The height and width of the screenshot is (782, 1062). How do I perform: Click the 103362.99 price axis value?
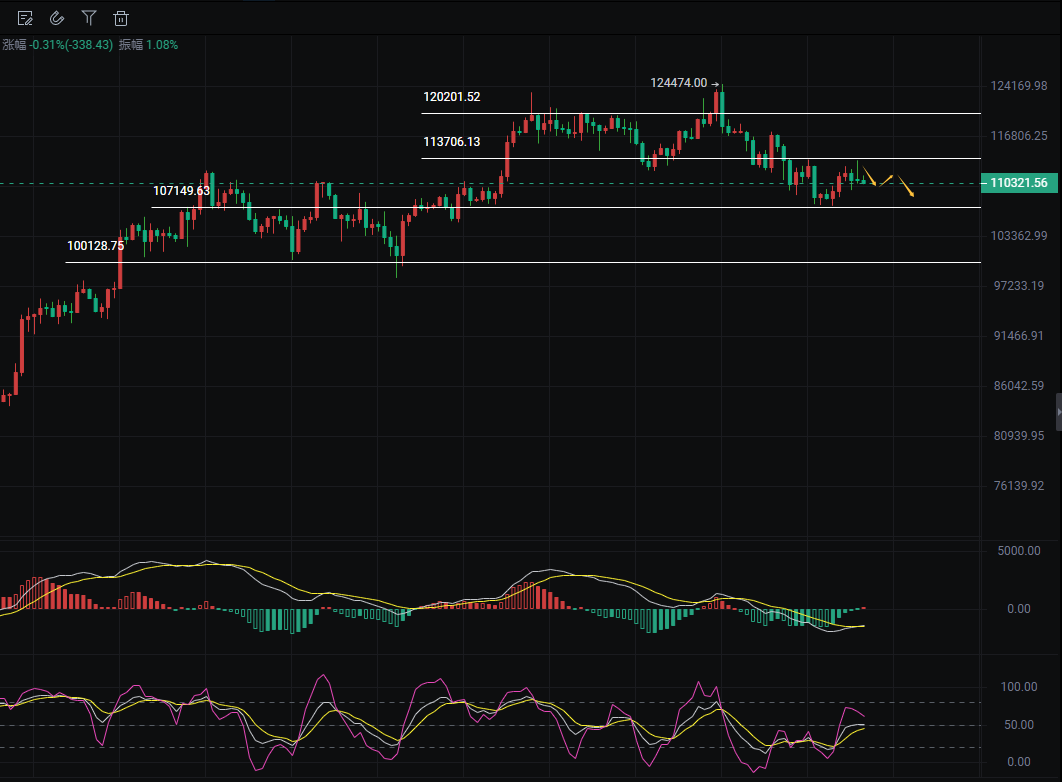click(x=1019, y=236)
